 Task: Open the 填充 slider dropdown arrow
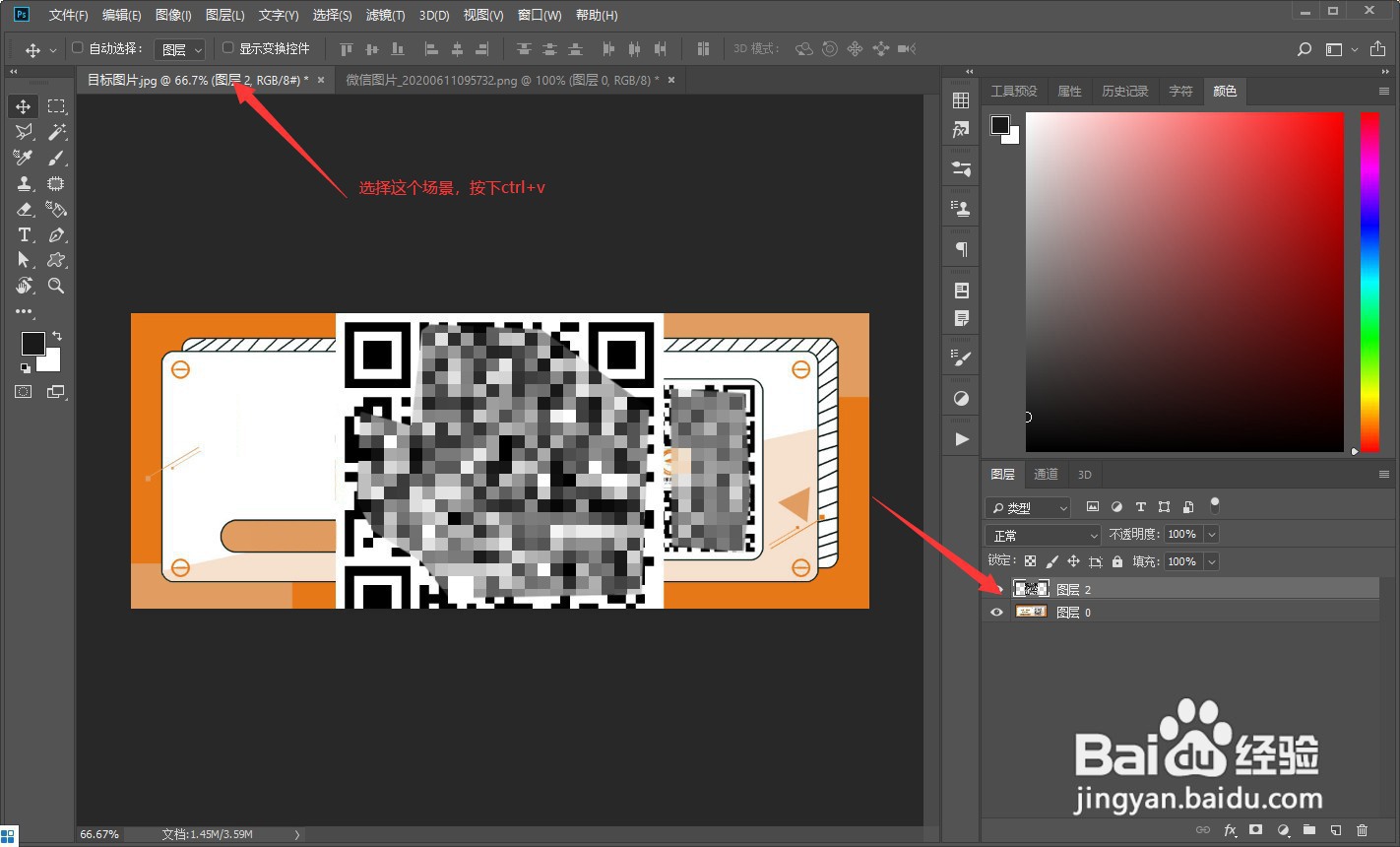point(1212,561)
